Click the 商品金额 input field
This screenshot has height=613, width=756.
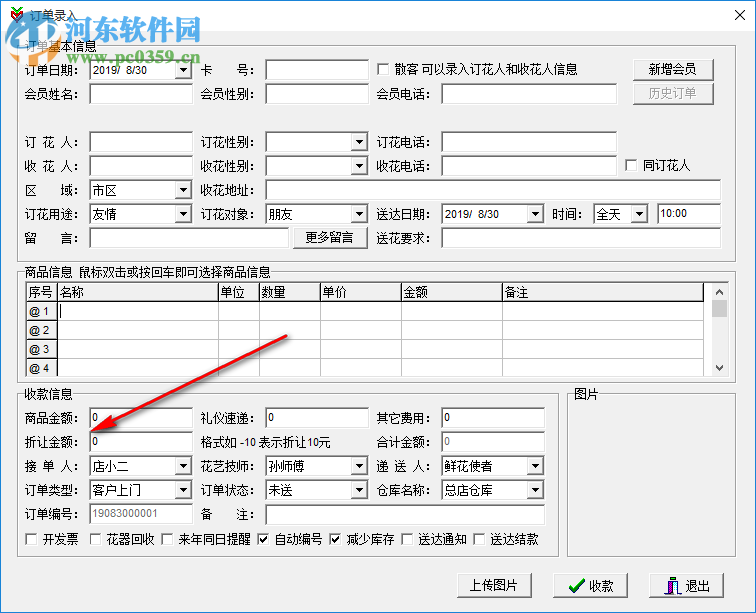click(141, 418)
